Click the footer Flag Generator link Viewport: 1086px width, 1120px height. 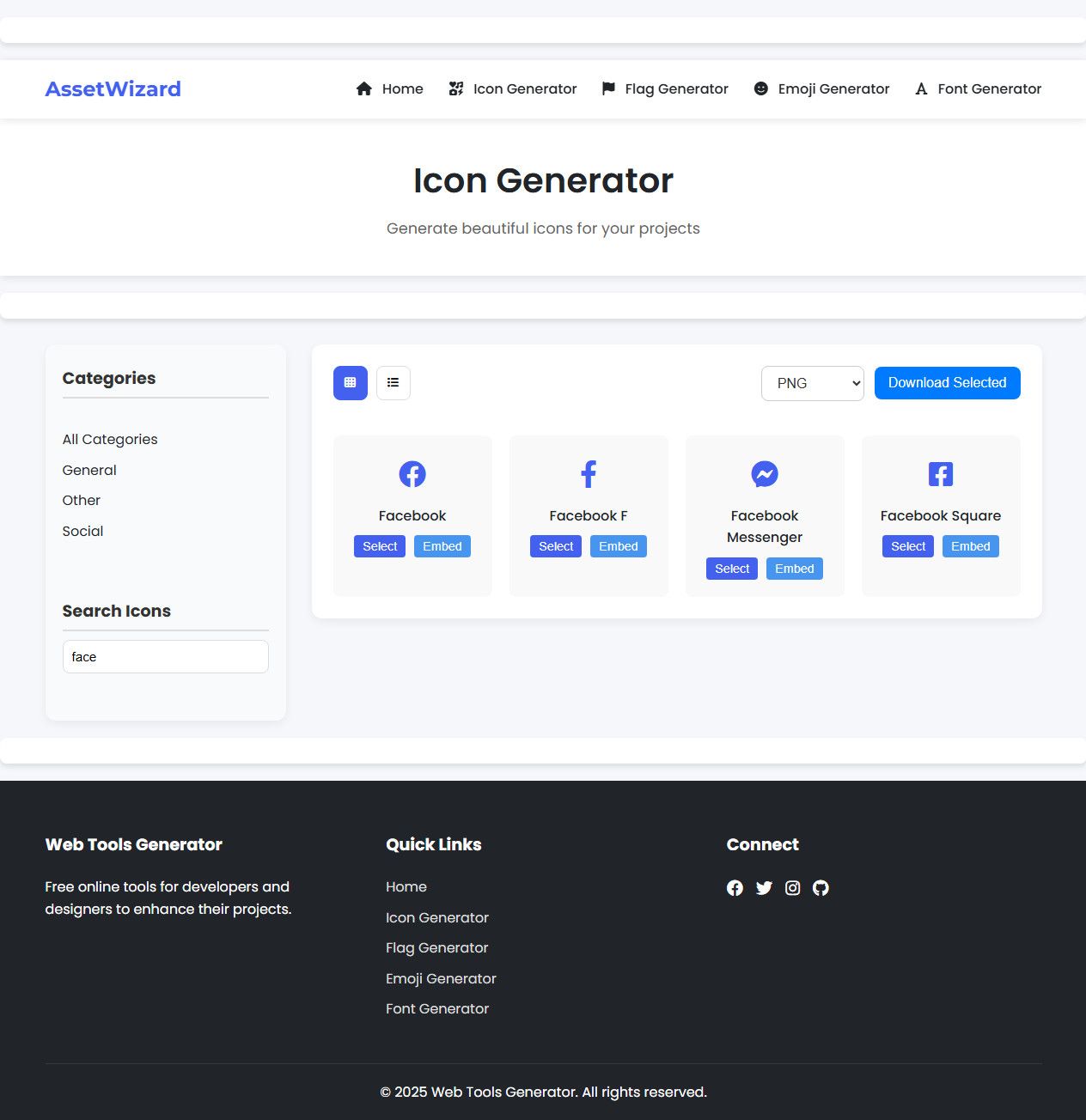437,947
